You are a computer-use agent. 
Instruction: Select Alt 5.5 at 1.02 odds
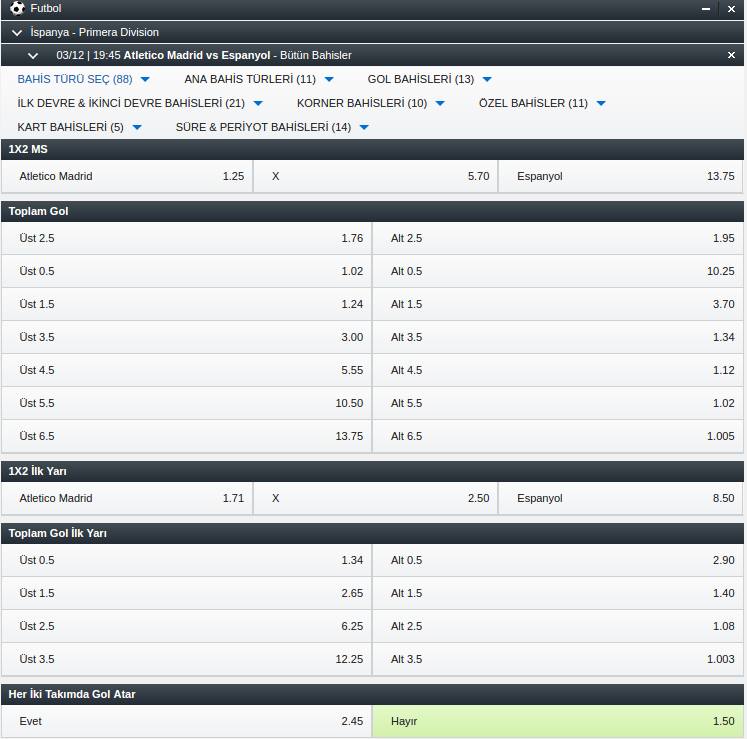tap(557, 403)
